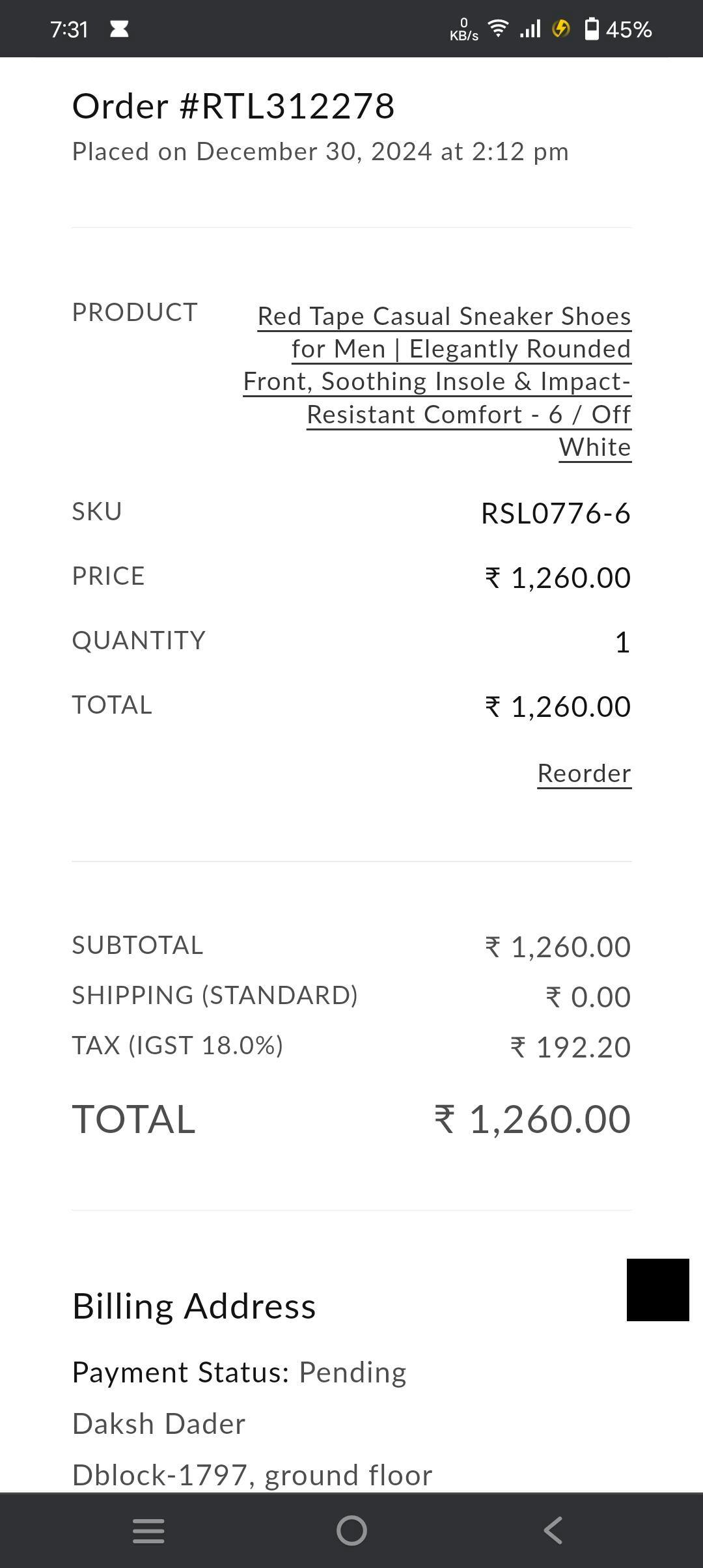Tap the black floating square button
This screenshot has width=703, height=1568.
coord(657,1290)
